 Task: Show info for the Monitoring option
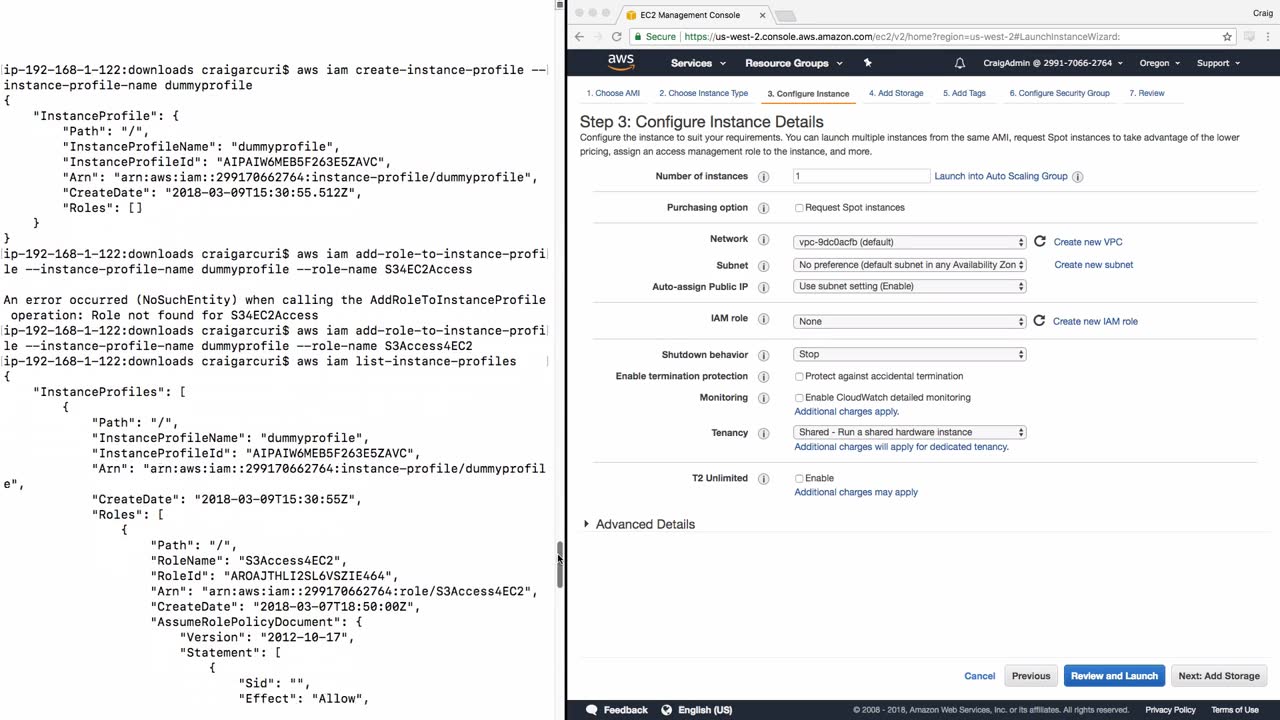(x=763, y=398)
